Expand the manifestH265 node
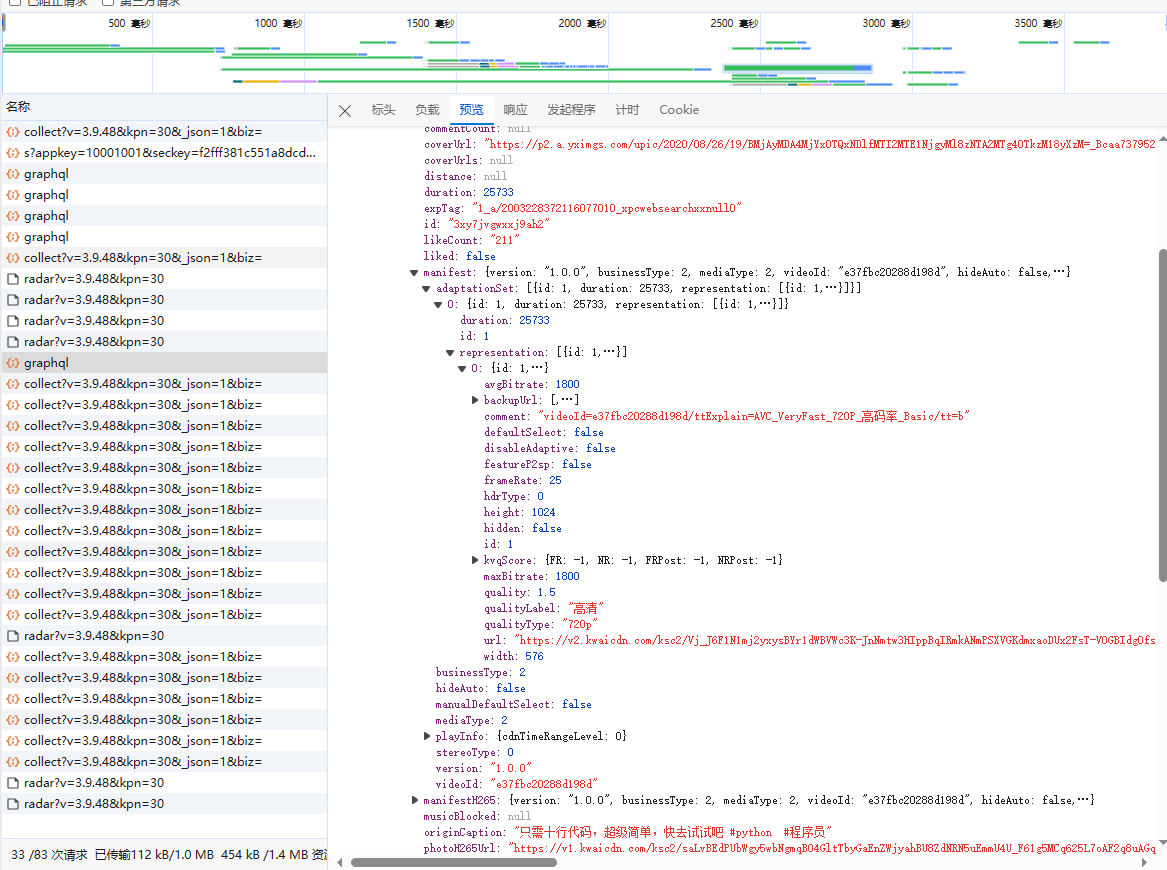This screenshot has width=1167, height=870. pyautogui.click(x=414, y=800)
